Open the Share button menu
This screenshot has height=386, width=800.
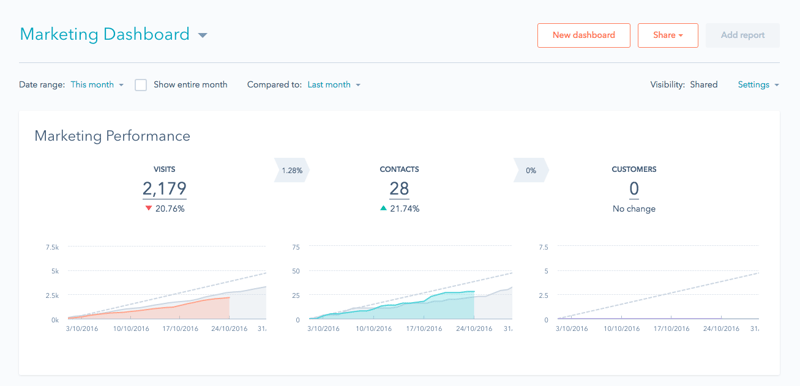pos(668,35)
